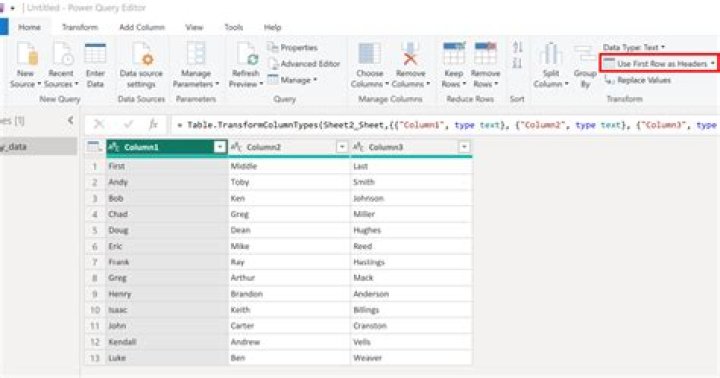Switch to the Add Column tab
The width and height of the screenshot is (720, 378).
click(x=142, y=27)
